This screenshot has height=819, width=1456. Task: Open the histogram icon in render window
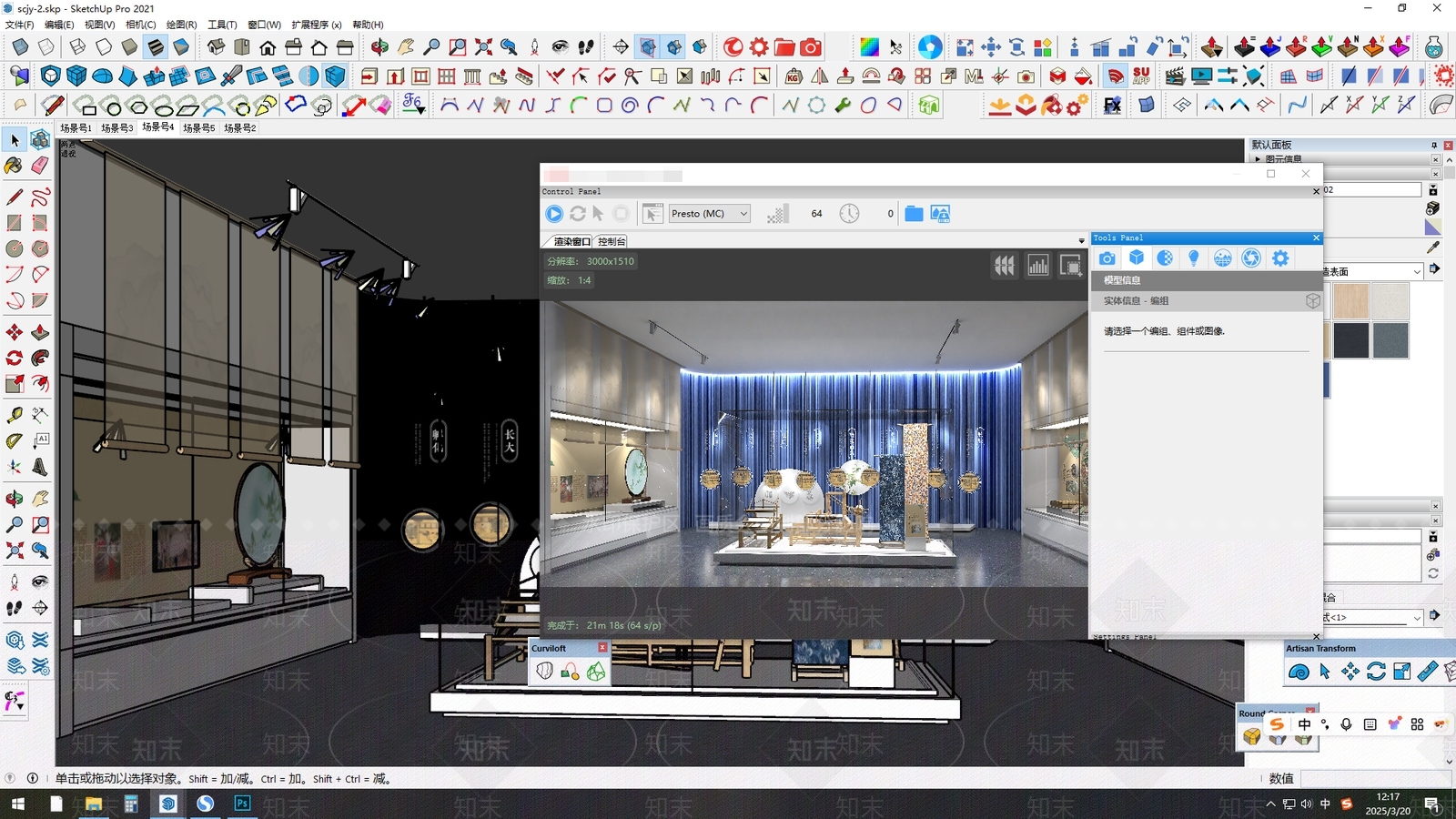tap(1038, 266)
